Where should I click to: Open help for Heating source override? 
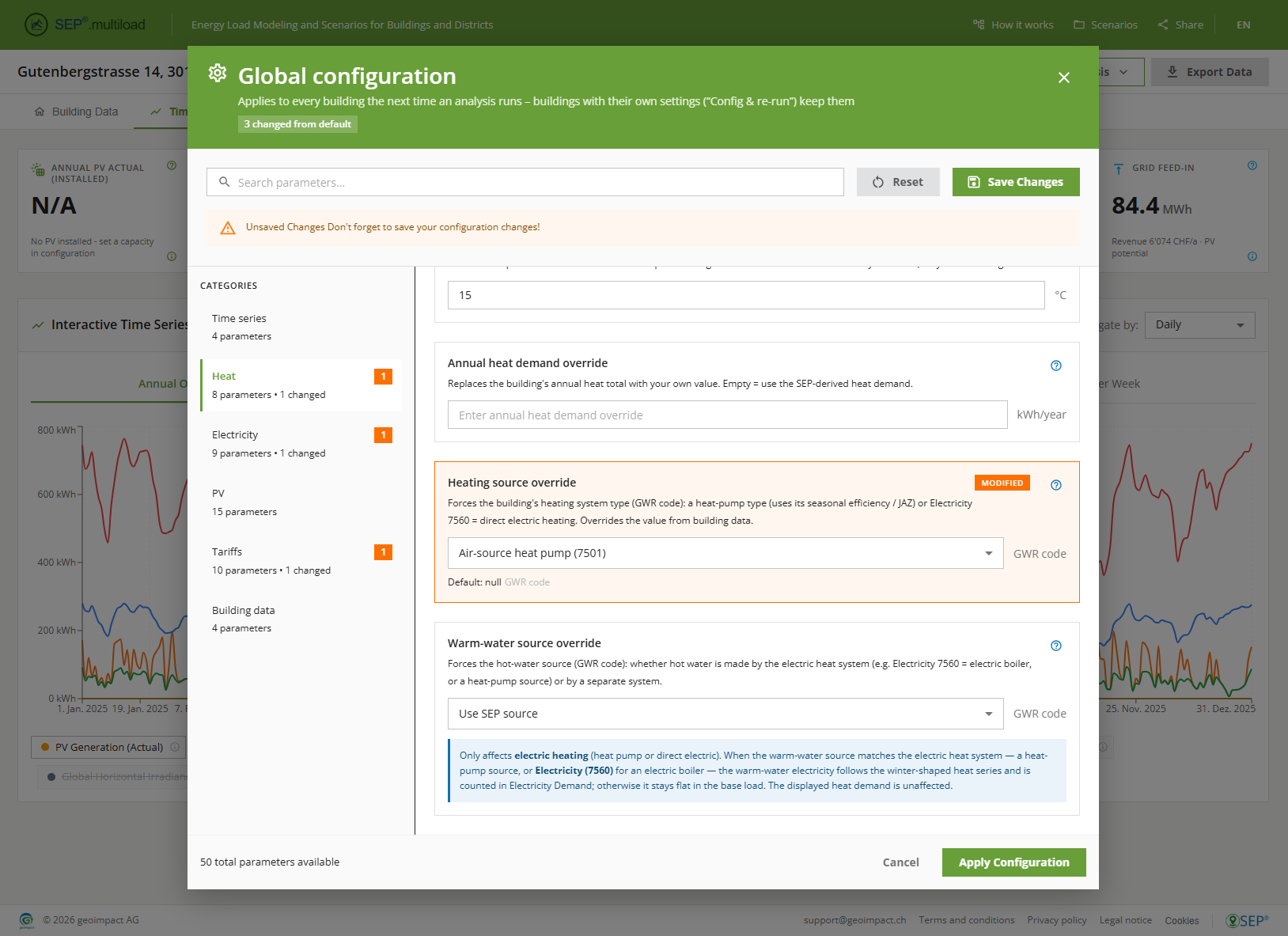pos(1056,485)
